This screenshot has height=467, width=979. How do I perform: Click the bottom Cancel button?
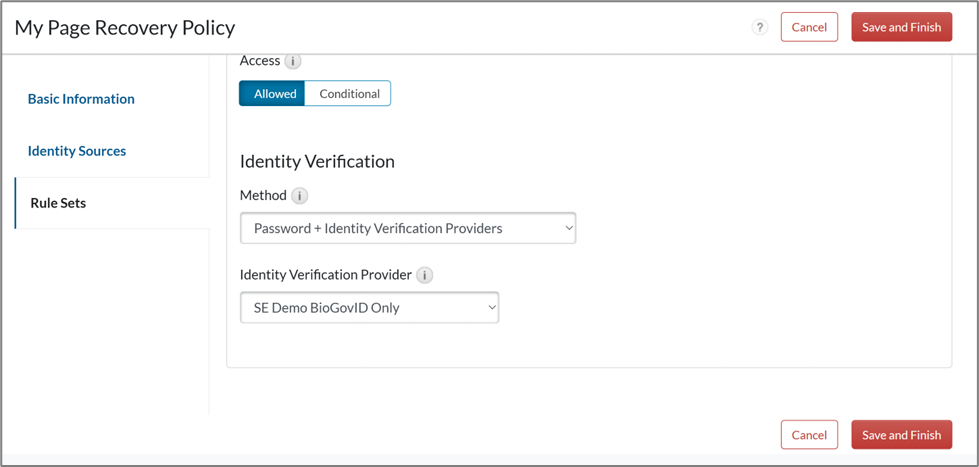tap(808, 435)
